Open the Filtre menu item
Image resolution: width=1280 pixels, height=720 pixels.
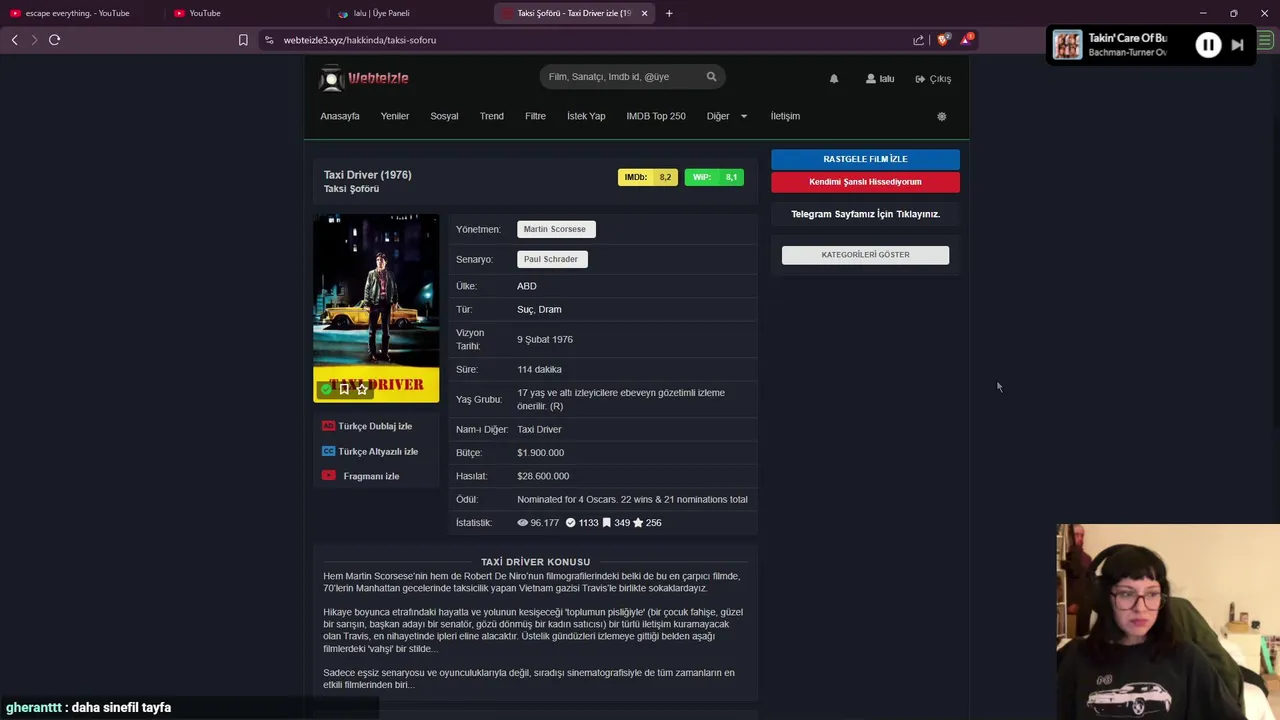click(x=535, y=116)
